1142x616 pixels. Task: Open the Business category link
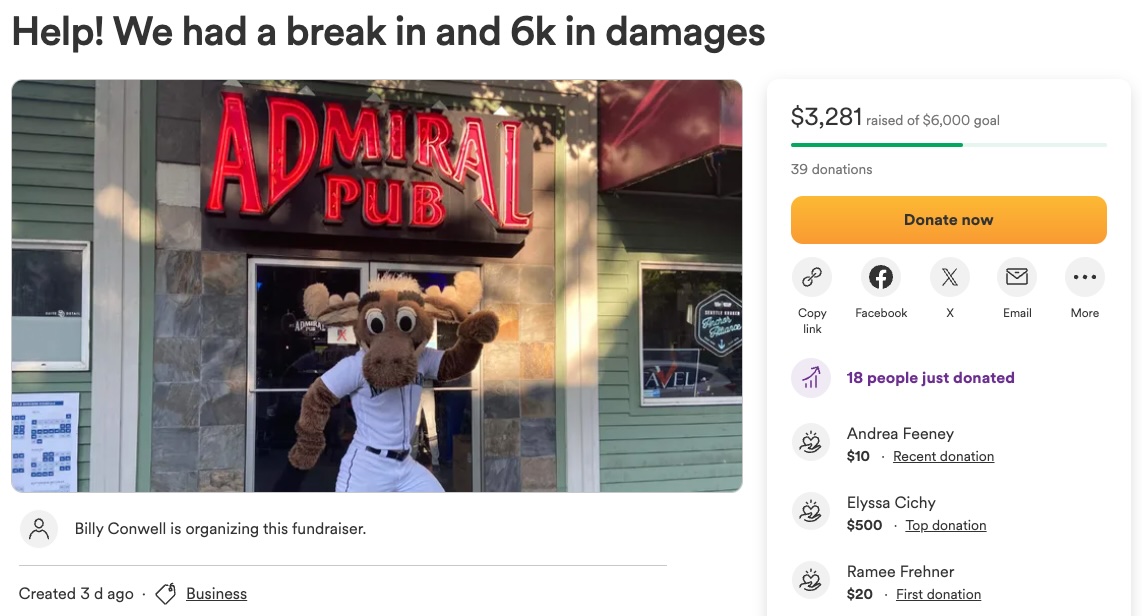tap(216, 593)
